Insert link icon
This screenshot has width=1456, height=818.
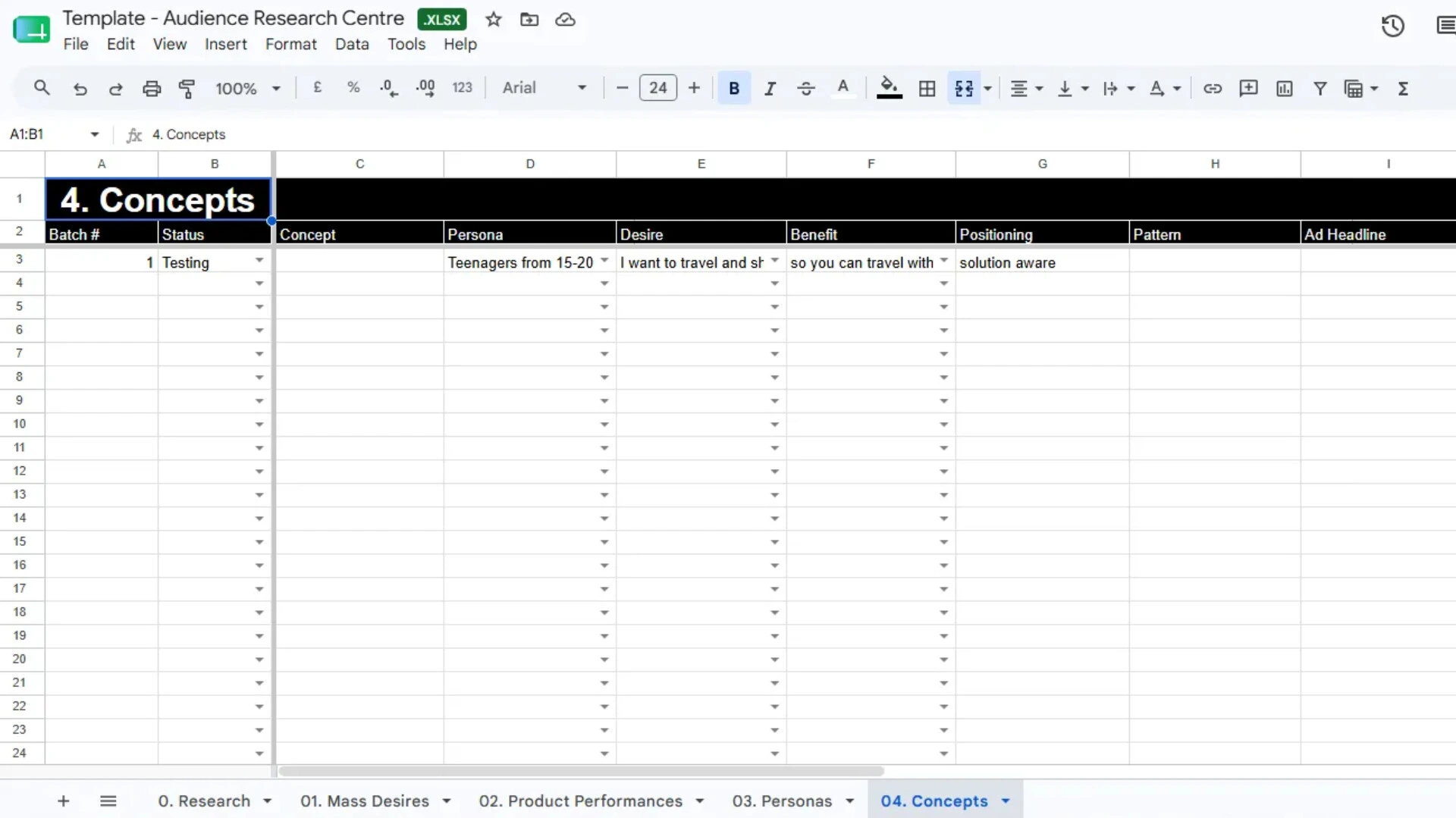click(x=1213, y=89)
